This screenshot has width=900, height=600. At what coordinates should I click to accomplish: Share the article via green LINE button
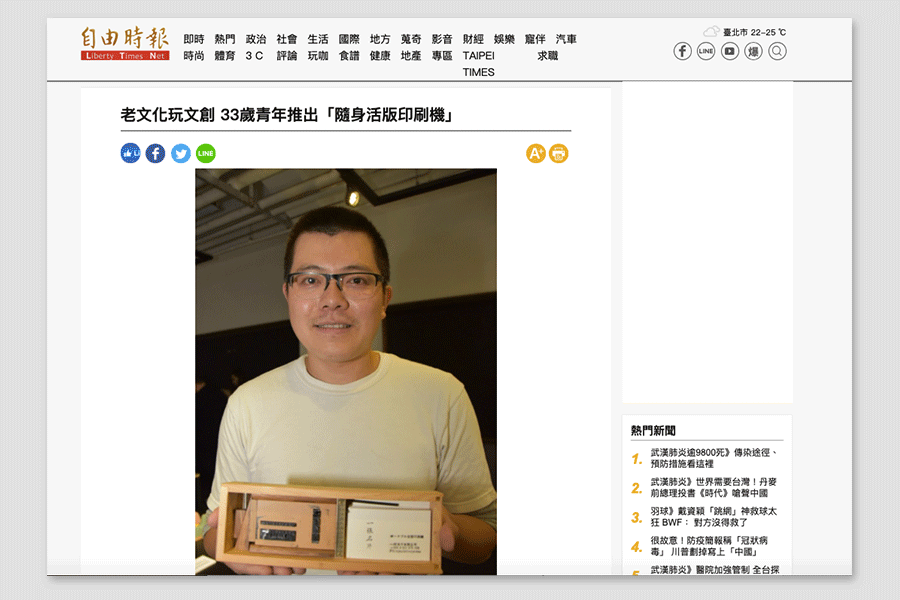coord(206,153)
